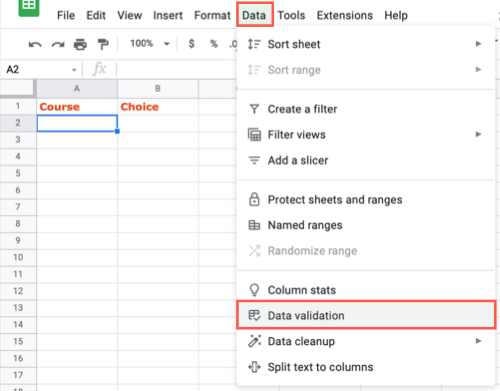Click the Google Sheets logo icon

(29, 7)
